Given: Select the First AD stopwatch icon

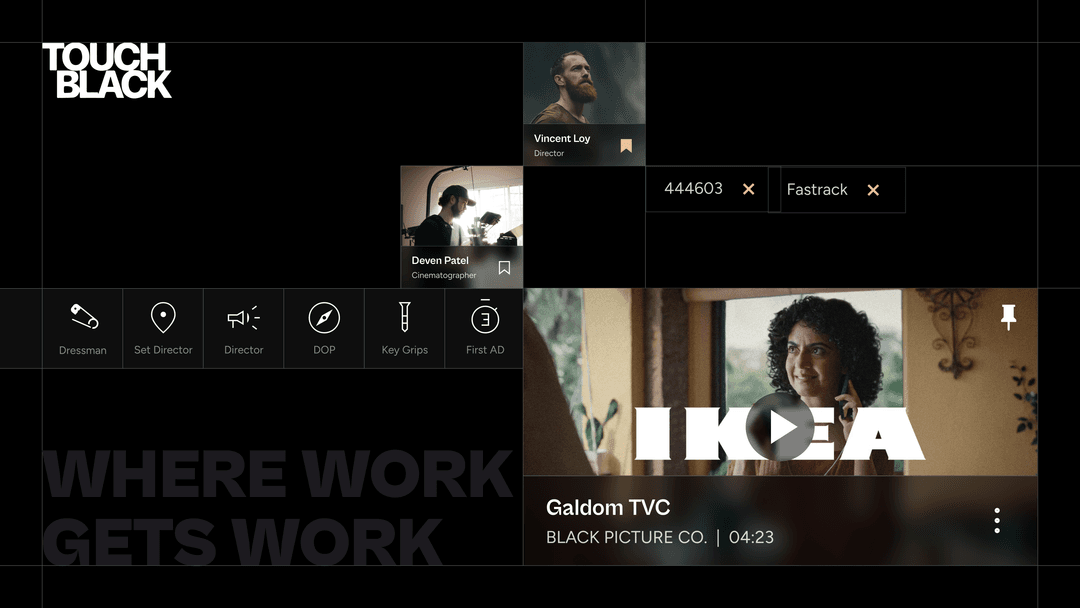Looking at the screenshot, I should [x=485, y=318].
